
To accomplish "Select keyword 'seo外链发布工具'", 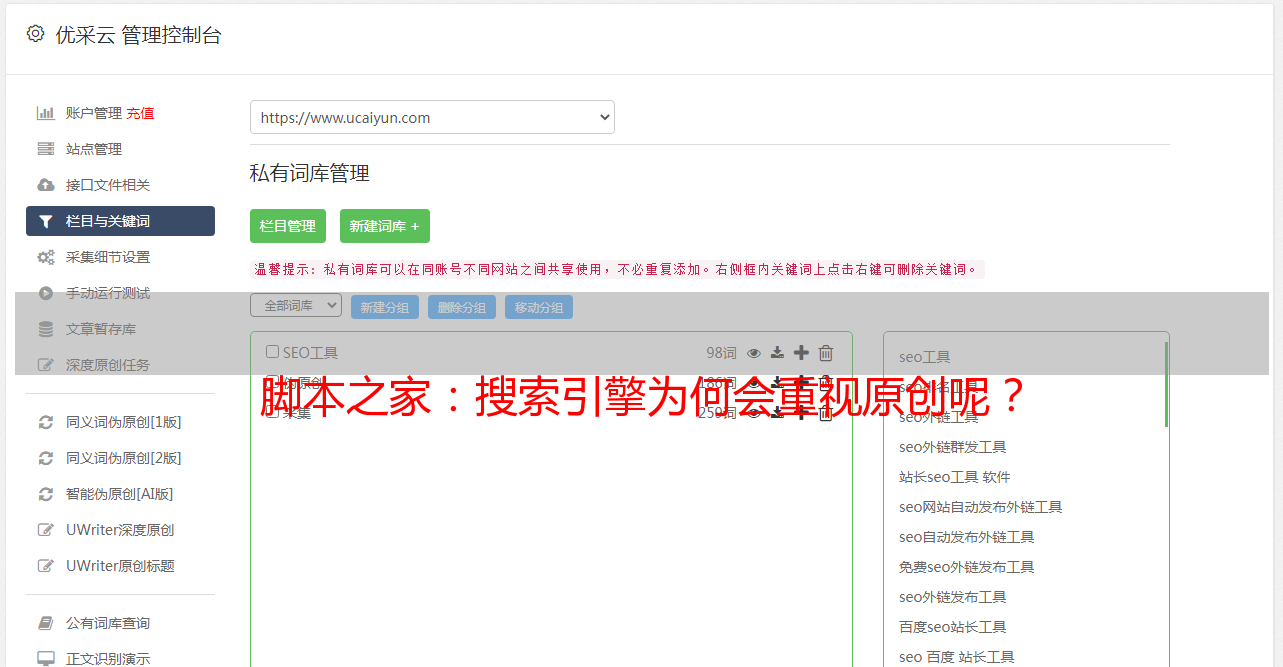I will tap(953, 597).
